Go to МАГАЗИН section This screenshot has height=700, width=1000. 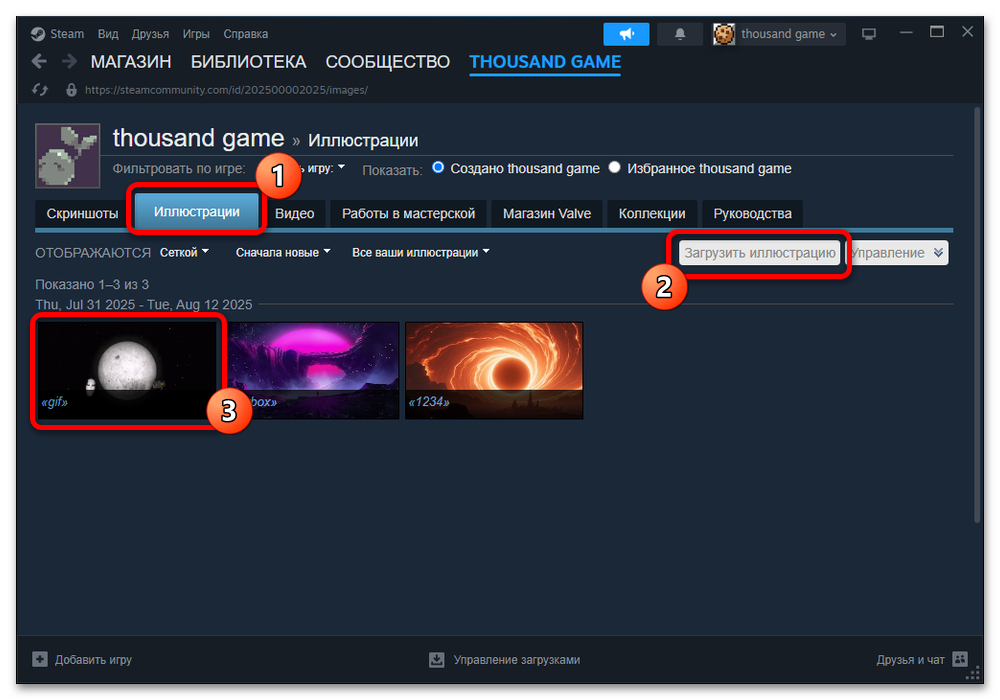131,62
